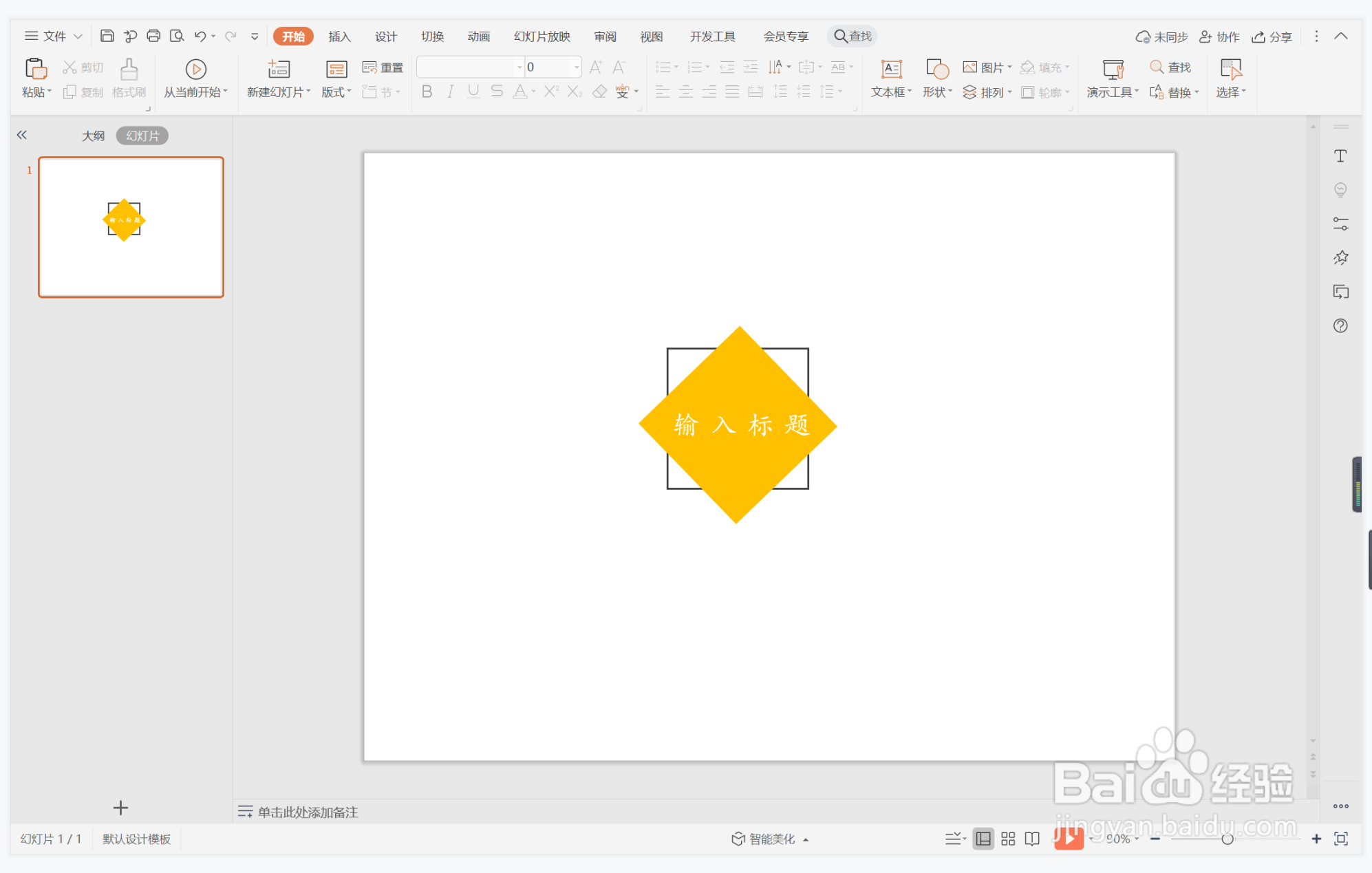
Task: Open the 演示工具 presentation tools icon
Action: (1113, 69)
